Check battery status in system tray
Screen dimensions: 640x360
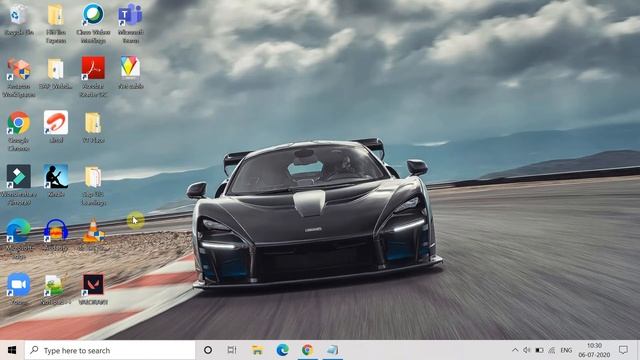(x=539, y=350)
